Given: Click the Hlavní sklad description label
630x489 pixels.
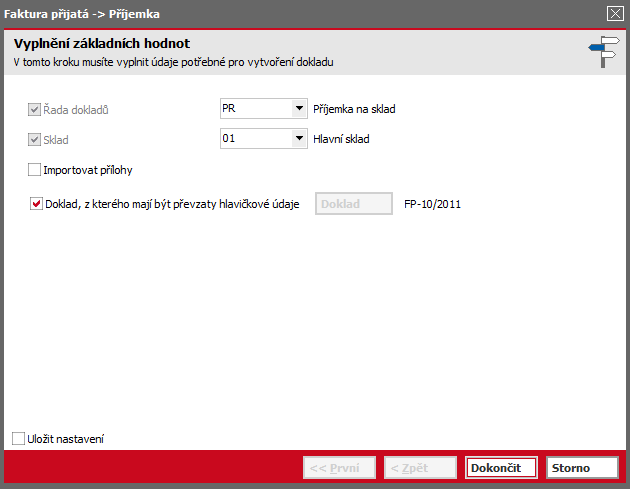Looking at the screenshot, I should tap(341, 139).
